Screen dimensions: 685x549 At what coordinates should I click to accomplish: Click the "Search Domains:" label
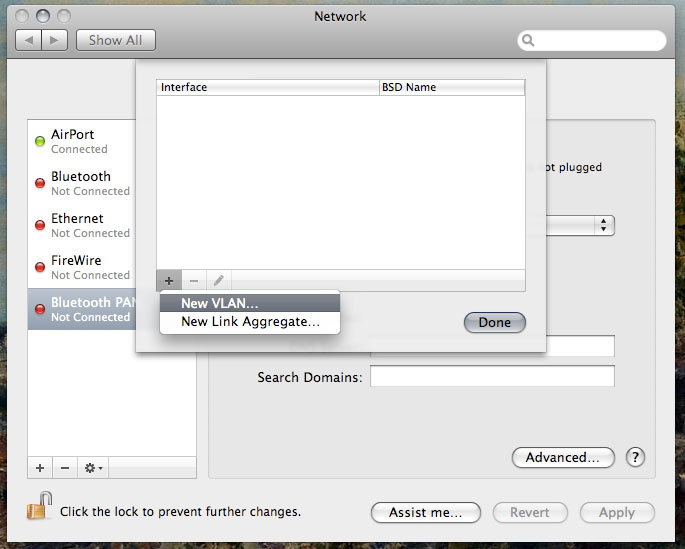[310, 377]
